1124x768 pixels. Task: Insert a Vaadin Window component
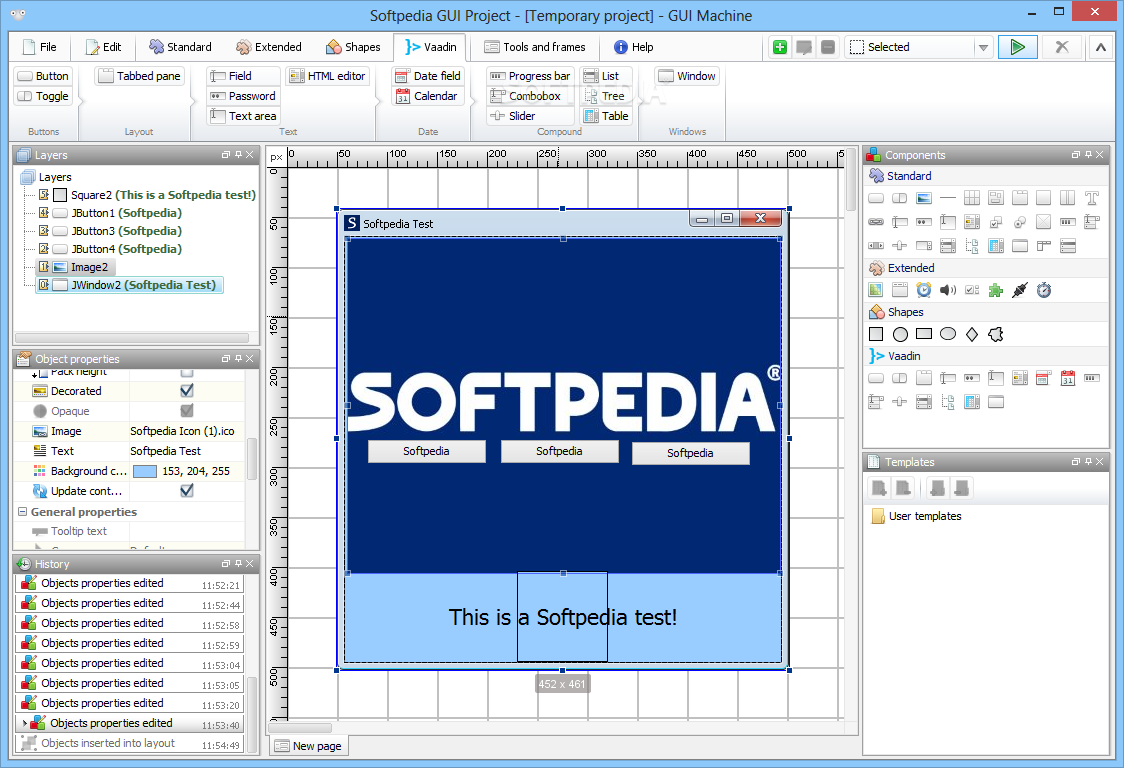pos(687,76)
